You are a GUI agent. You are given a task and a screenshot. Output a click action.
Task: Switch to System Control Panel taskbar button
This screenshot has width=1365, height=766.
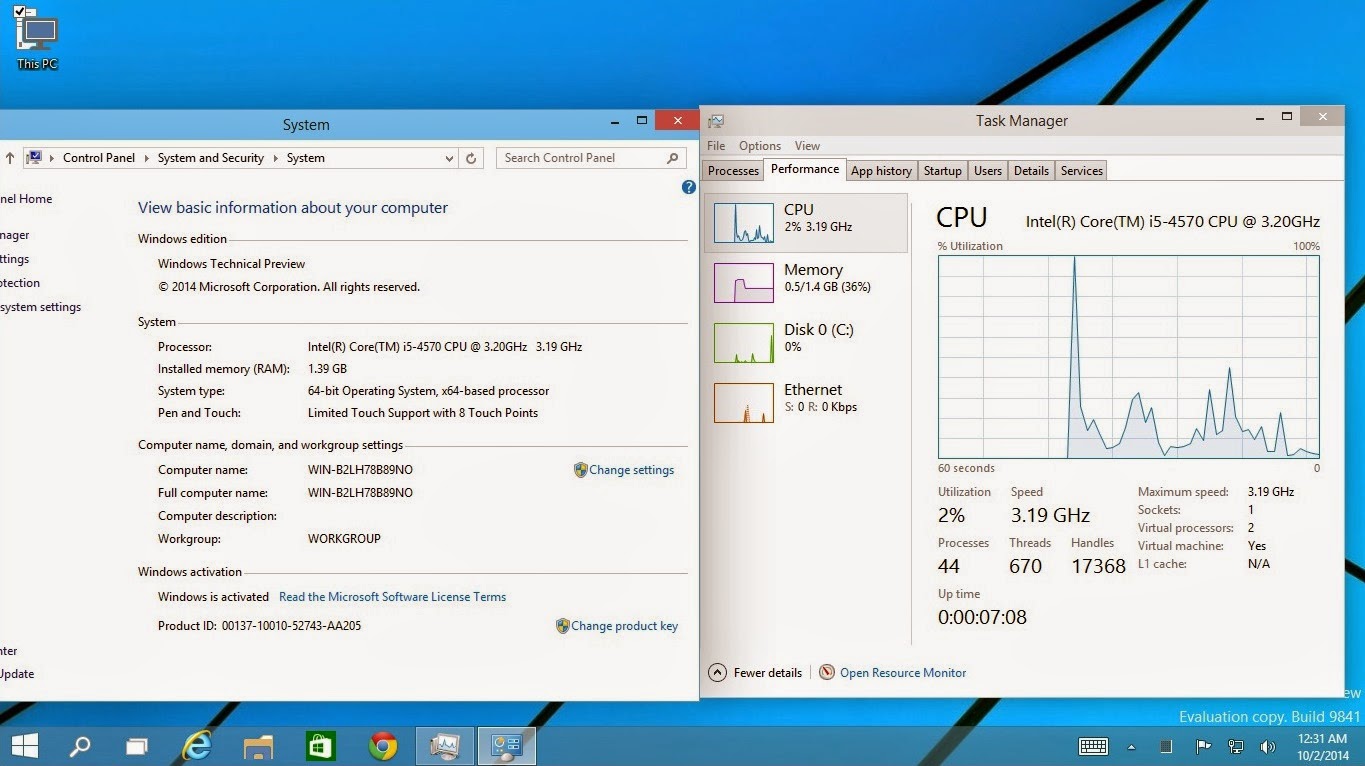click(x=507, y=746)
